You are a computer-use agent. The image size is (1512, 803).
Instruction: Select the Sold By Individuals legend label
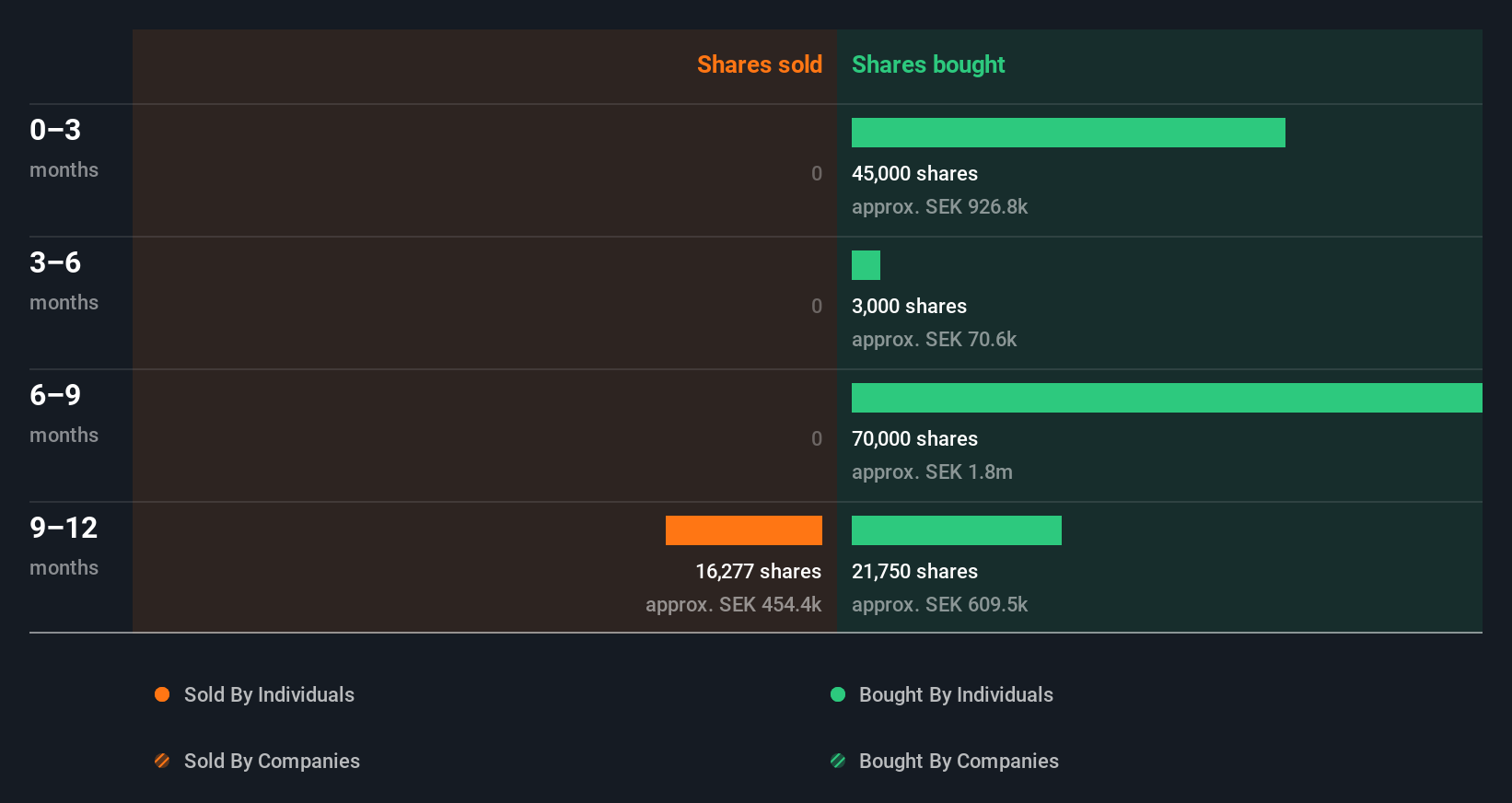tap(269, 694)
